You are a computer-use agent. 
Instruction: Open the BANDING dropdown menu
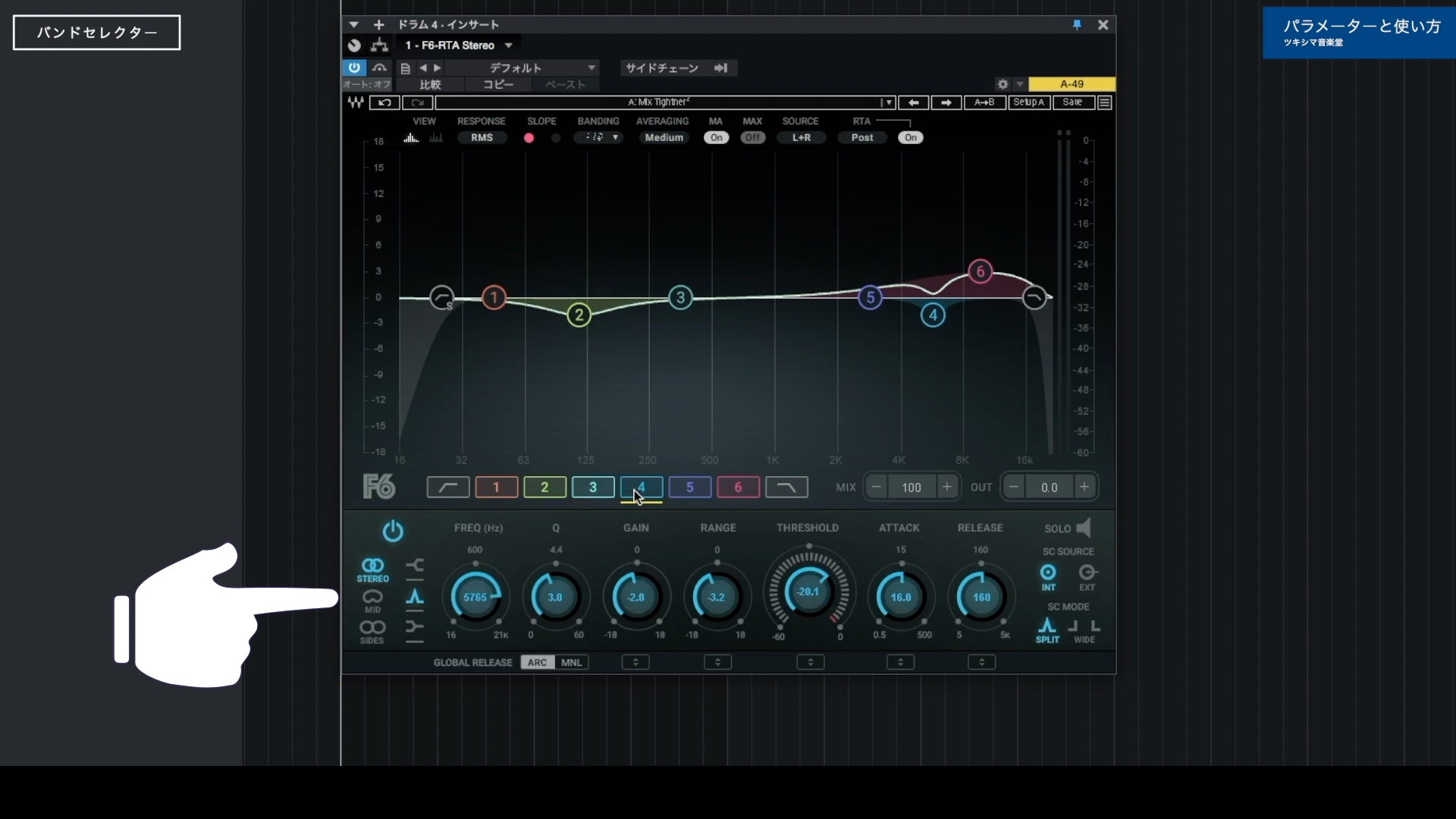[599, 137]
